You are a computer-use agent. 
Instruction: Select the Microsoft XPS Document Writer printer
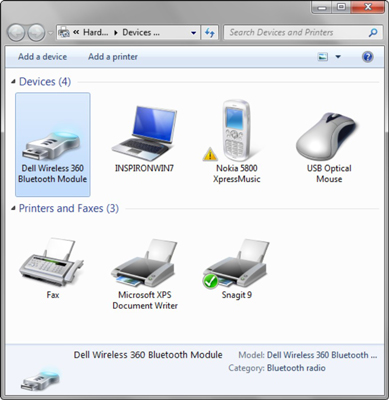pyautogui.click(x=143, y=263)
